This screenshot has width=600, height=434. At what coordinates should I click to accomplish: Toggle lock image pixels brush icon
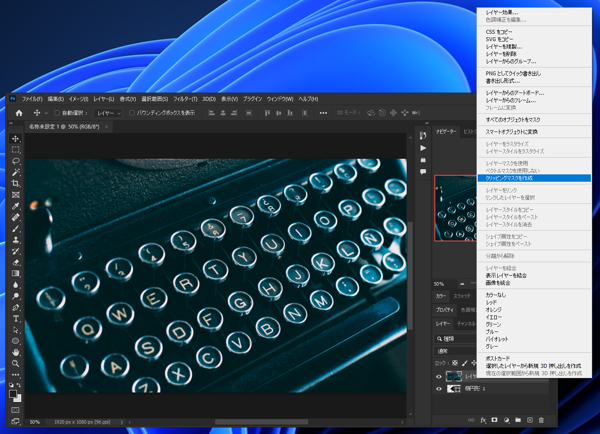coord(465,363)
